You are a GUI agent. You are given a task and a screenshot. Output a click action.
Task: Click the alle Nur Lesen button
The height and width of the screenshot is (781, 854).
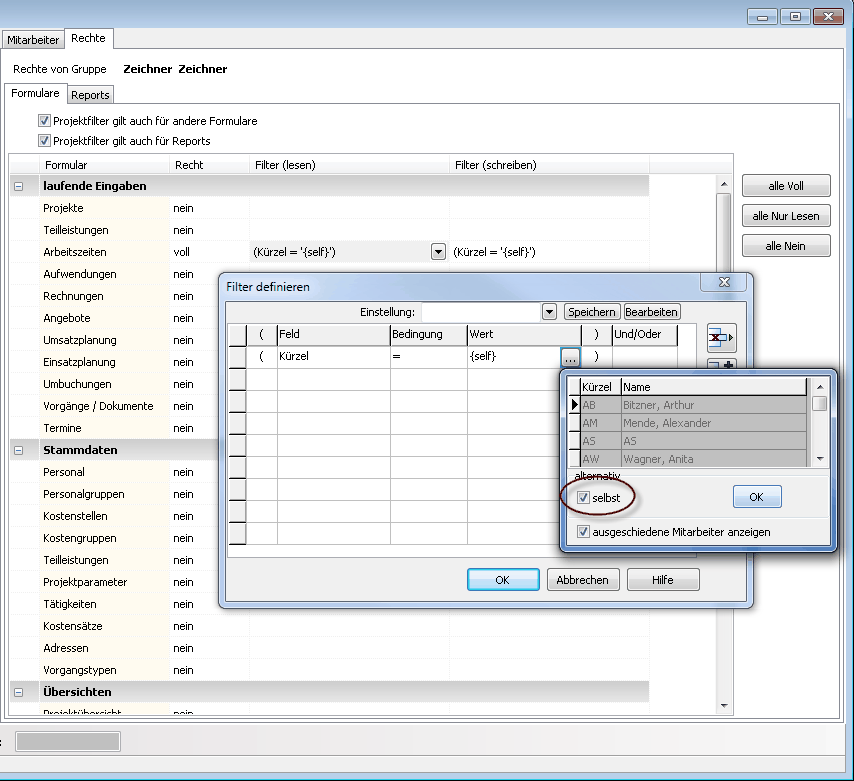pyautogui.click(x=785, y=216)
